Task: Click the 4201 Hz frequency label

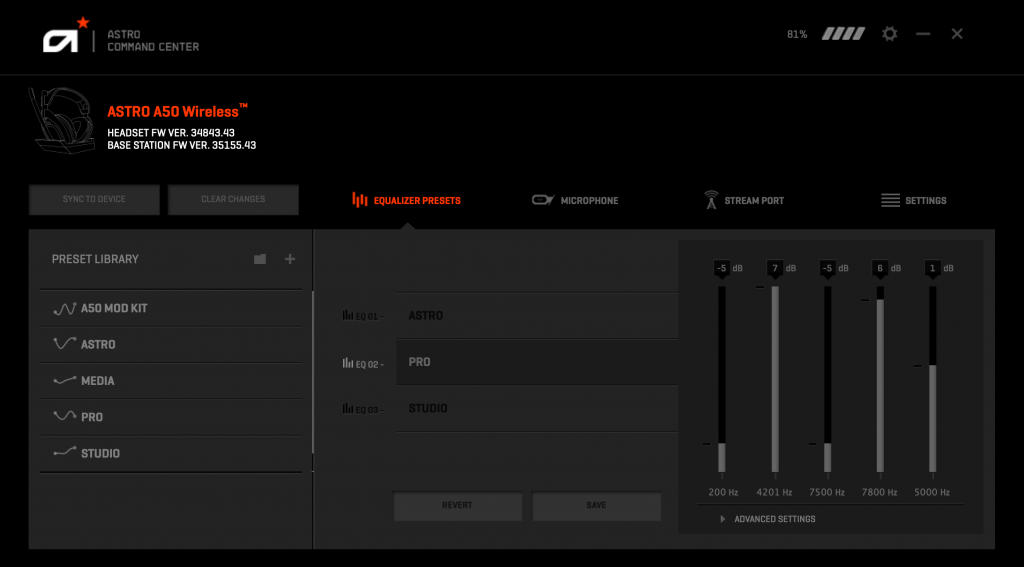Action: coord(775,493)
